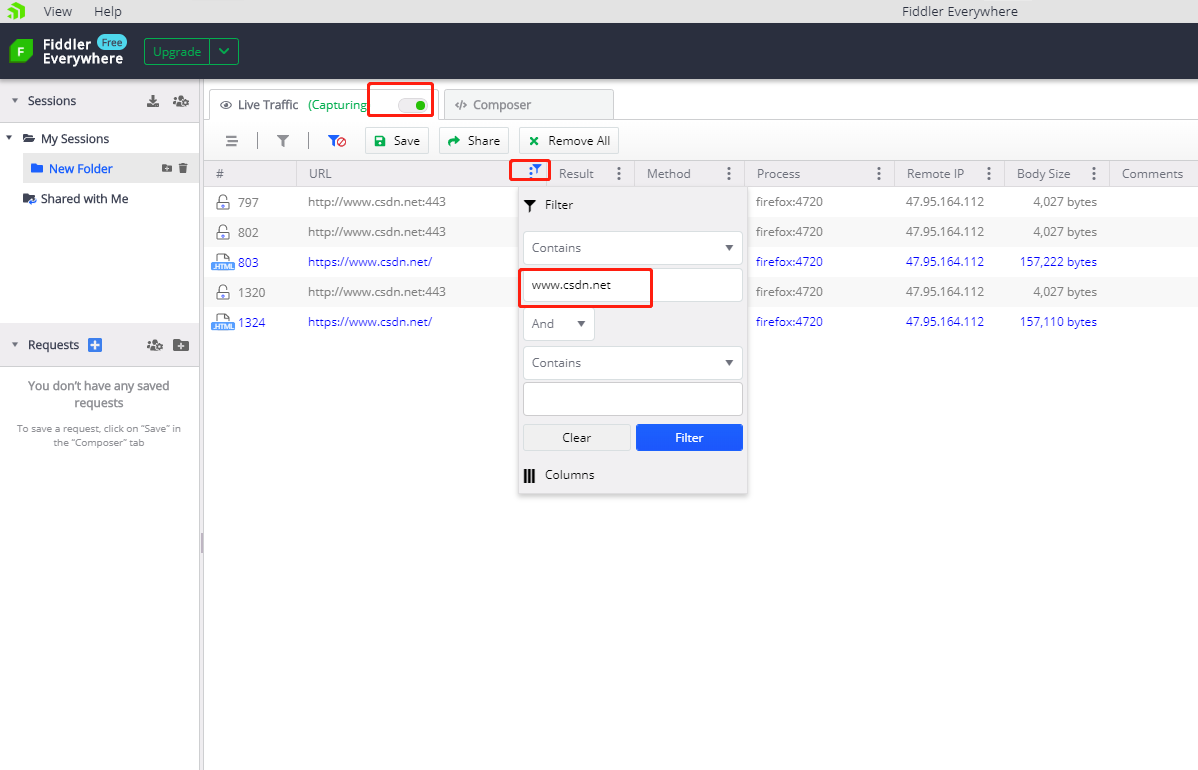
Task: Click the 157,222 bytes body size cell
Action: (x=1058, y=262)
